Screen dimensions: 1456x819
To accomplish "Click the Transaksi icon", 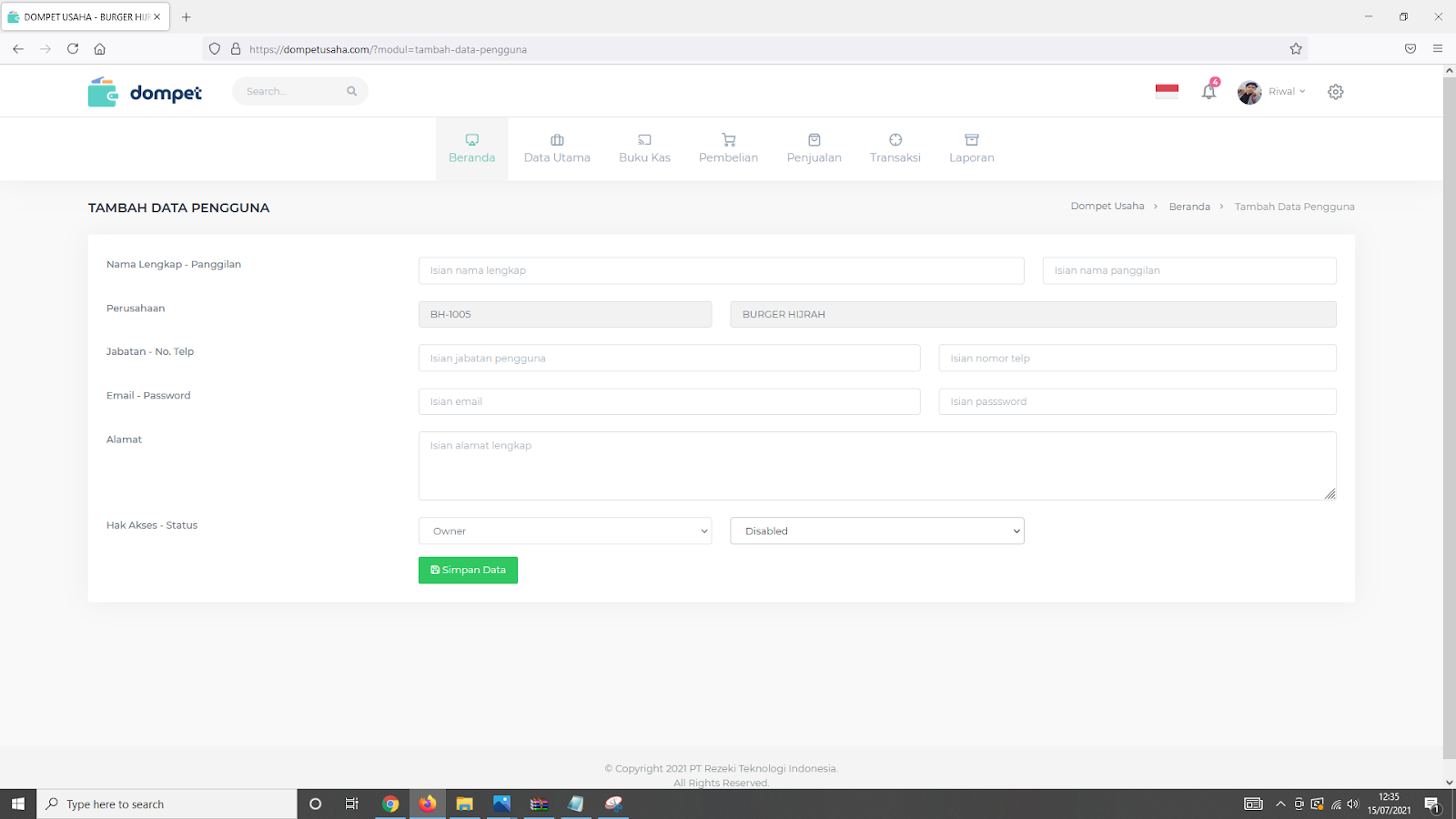I will [895, 140].
